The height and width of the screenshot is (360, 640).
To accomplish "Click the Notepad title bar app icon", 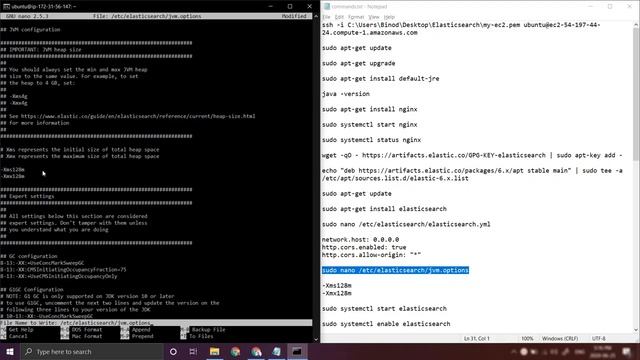I will (327, 7).
